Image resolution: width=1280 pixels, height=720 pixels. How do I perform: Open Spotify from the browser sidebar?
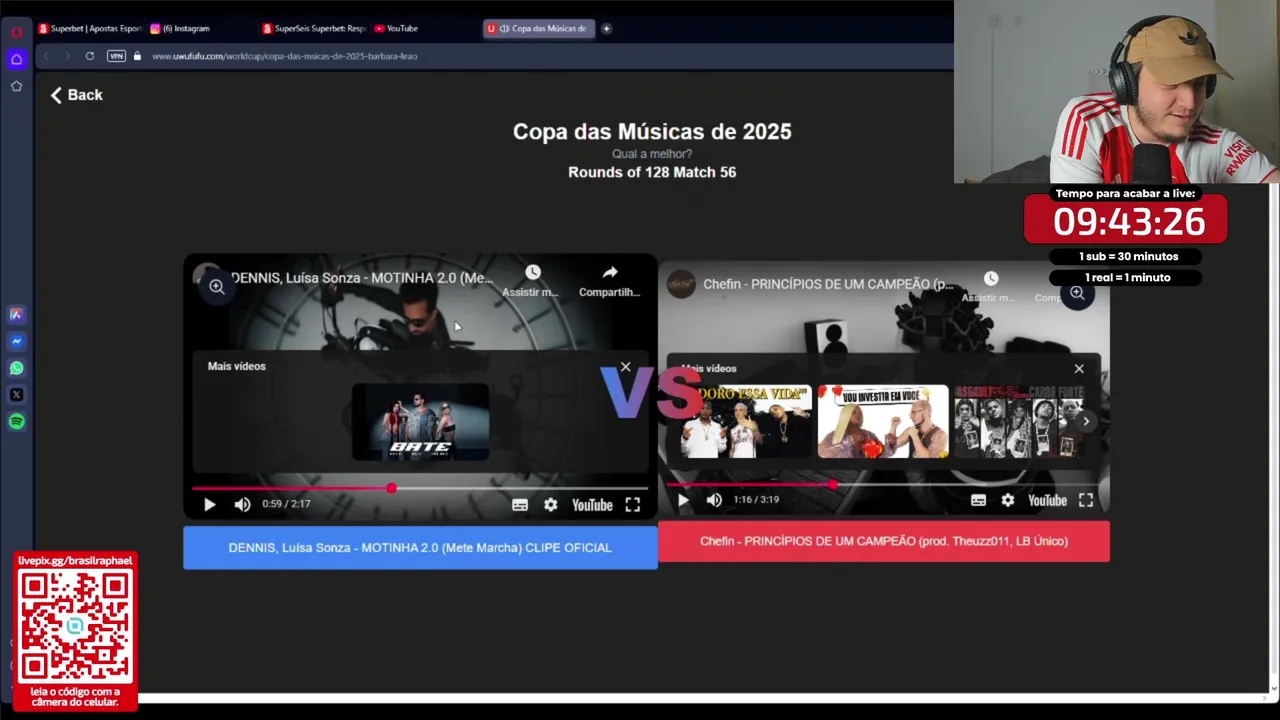[x=16, y=422]
